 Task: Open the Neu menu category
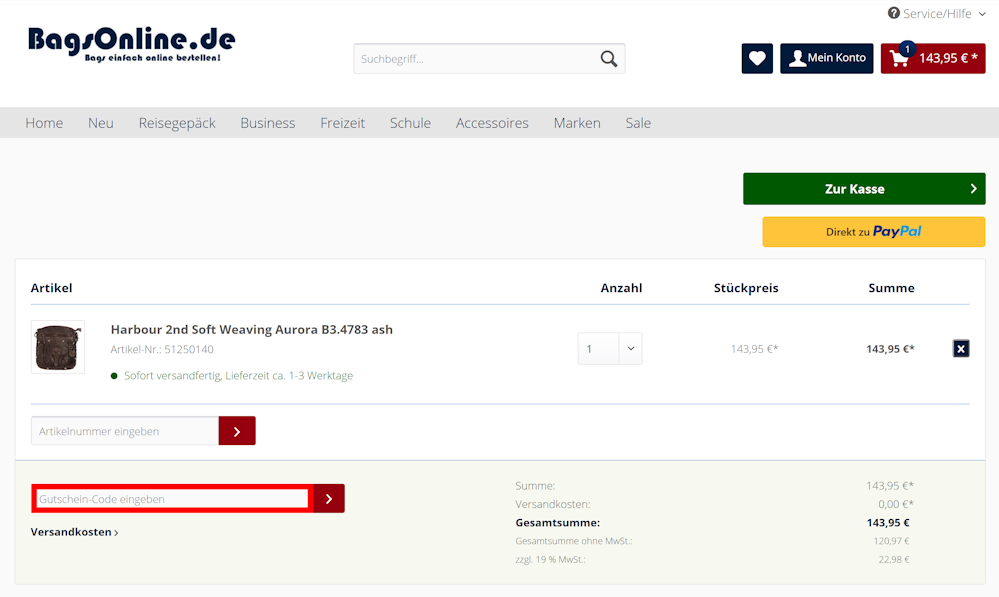pos(101,123)
